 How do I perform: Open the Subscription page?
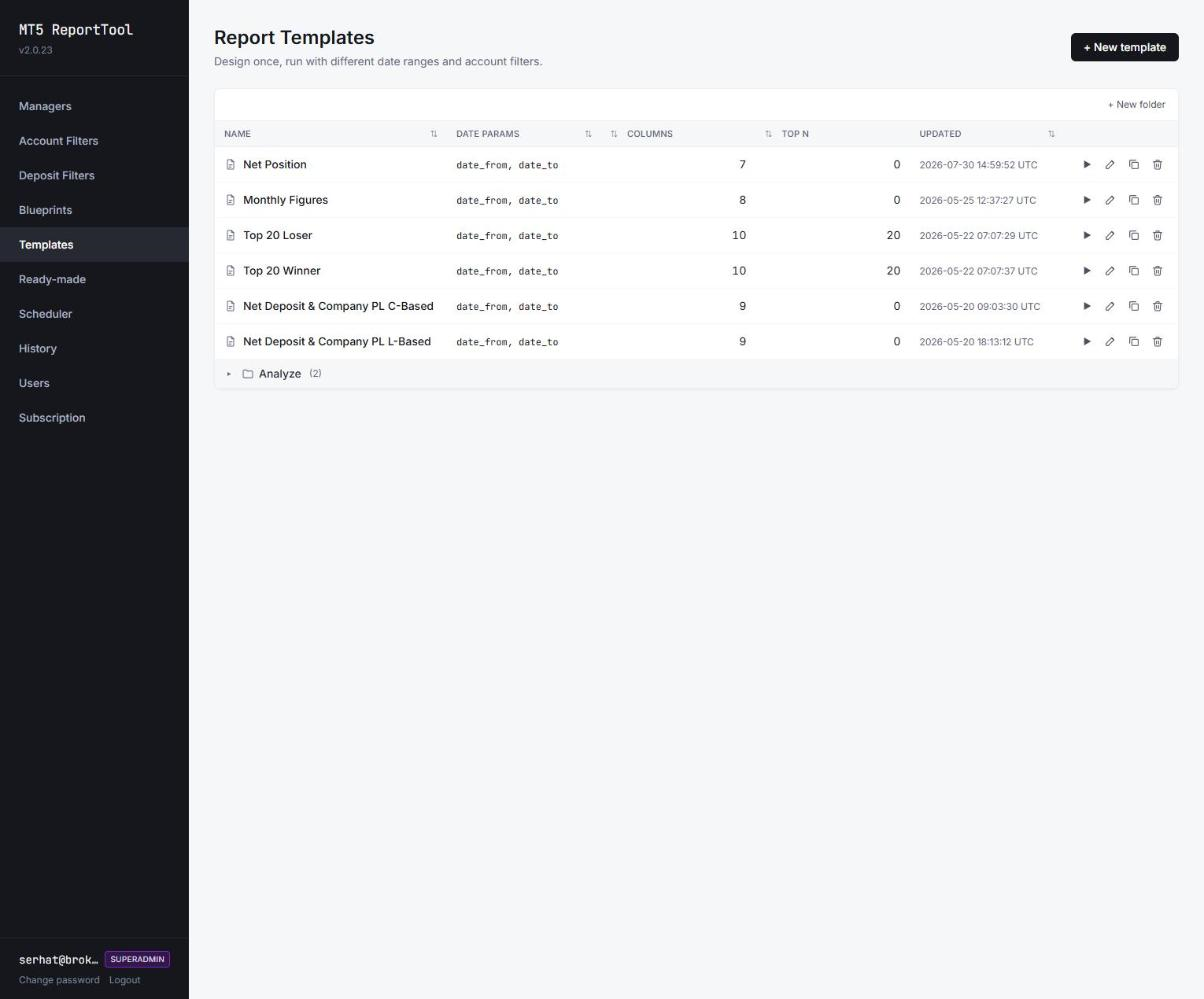point(94,418)
